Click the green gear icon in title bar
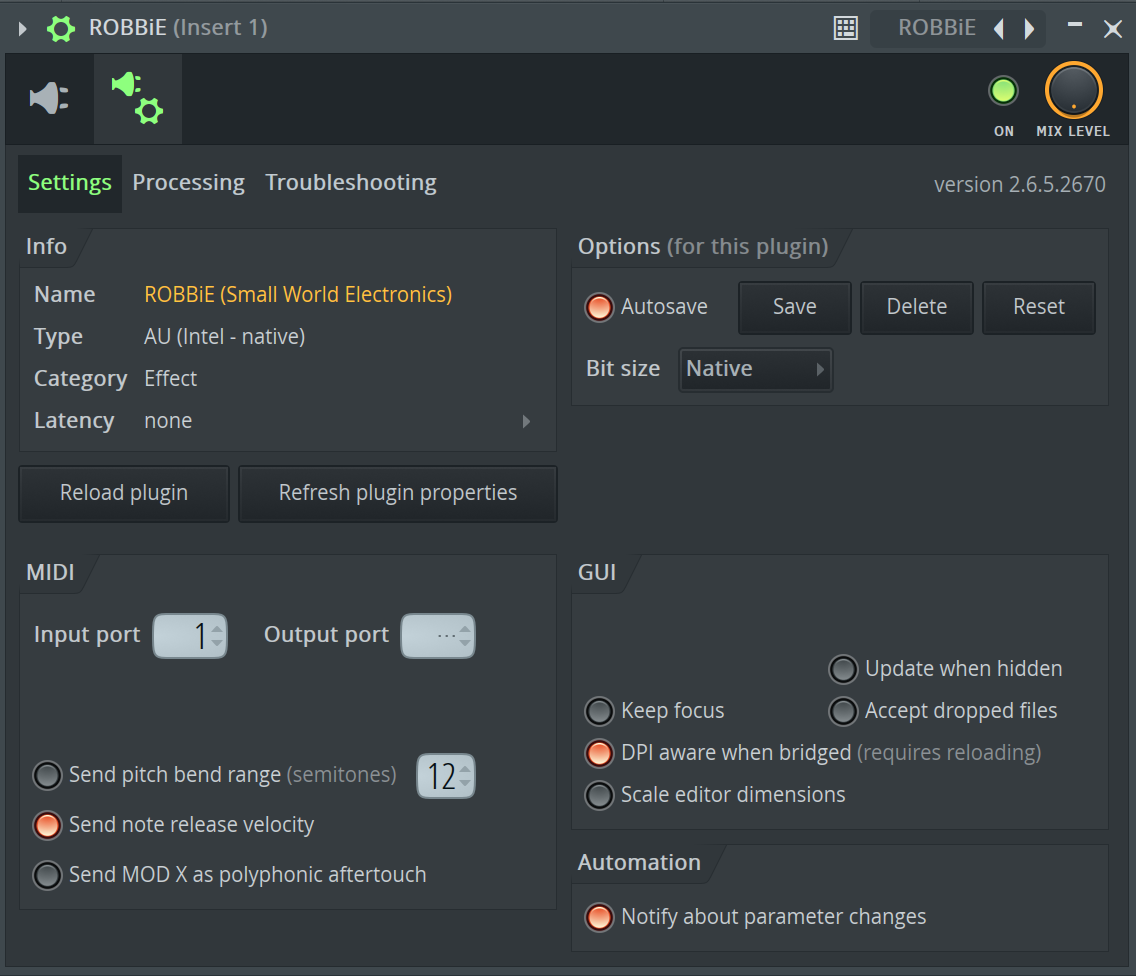 tap(61, 28)
